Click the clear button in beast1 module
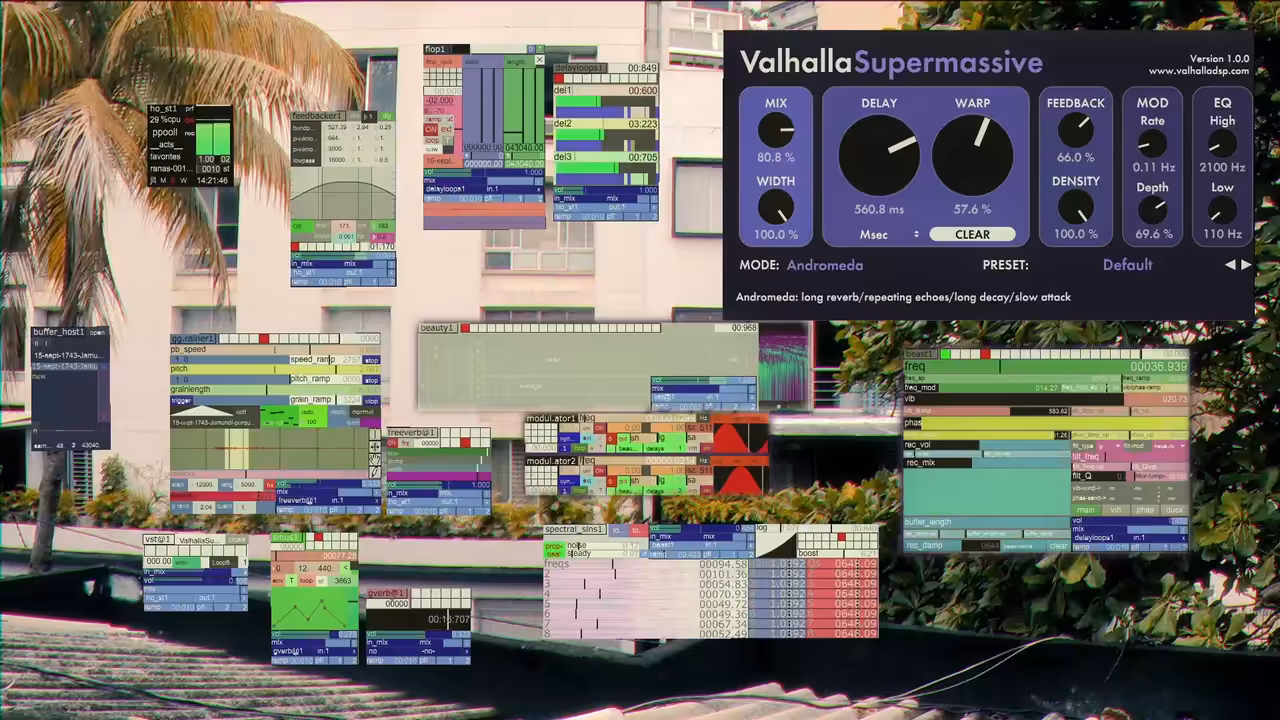The height and width of the screenshot is (720, 1280). (x=1059, y=546)
